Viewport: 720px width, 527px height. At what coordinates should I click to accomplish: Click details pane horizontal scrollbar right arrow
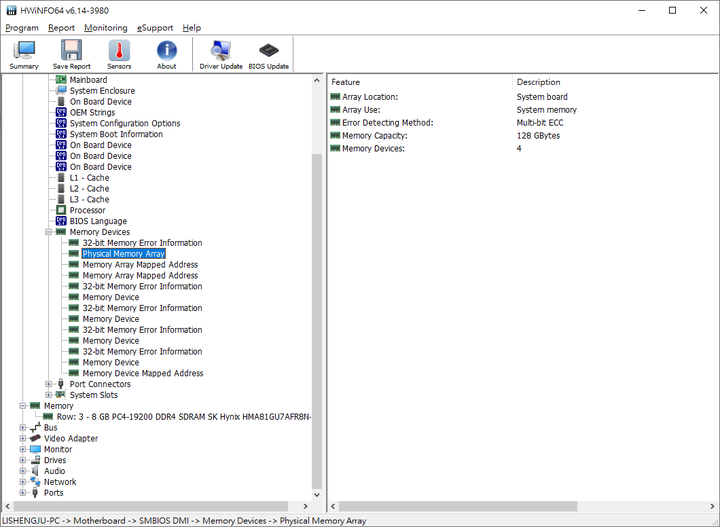(x=712, y=506)
